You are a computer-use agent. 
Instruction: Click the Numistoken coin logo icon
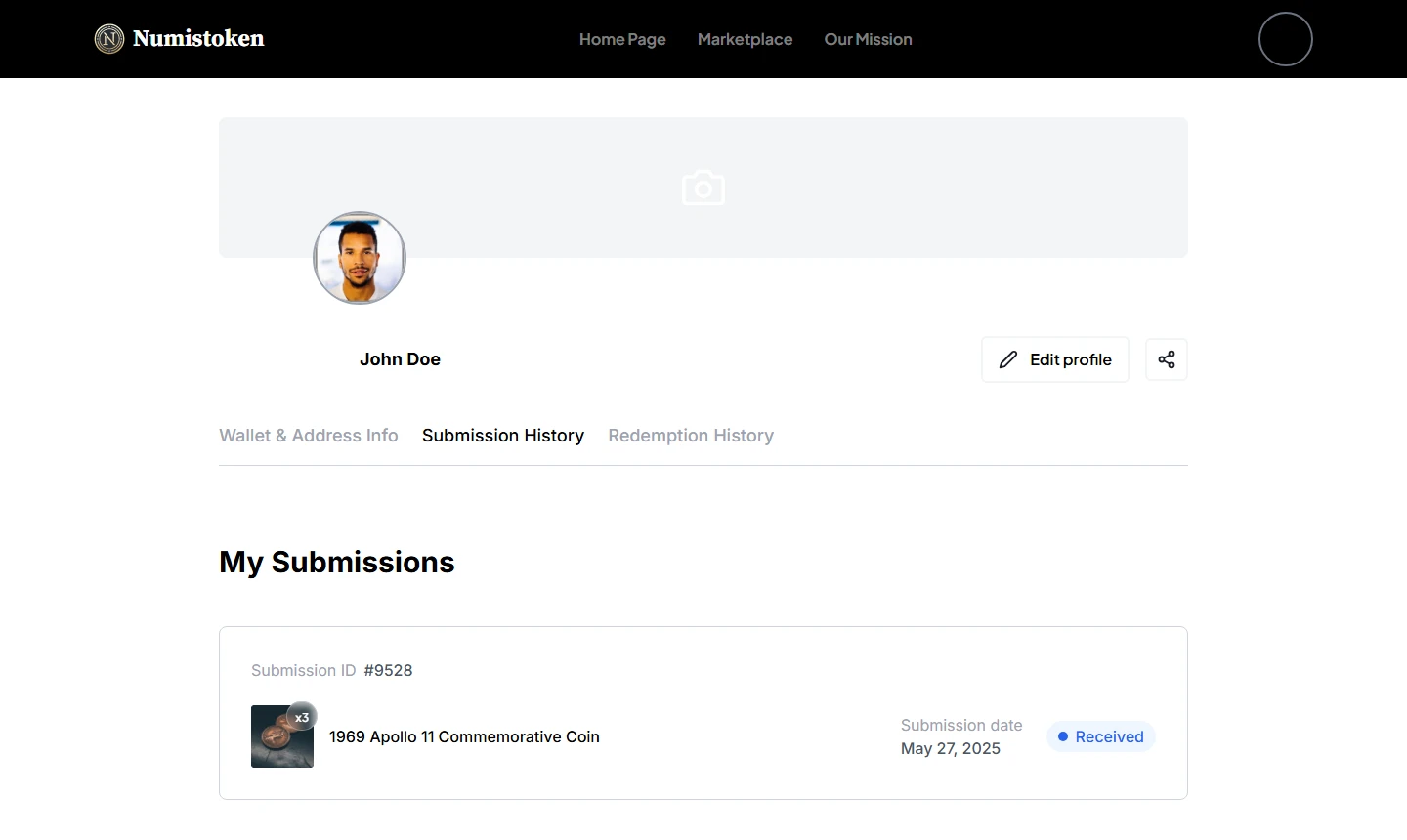point(109,39)
